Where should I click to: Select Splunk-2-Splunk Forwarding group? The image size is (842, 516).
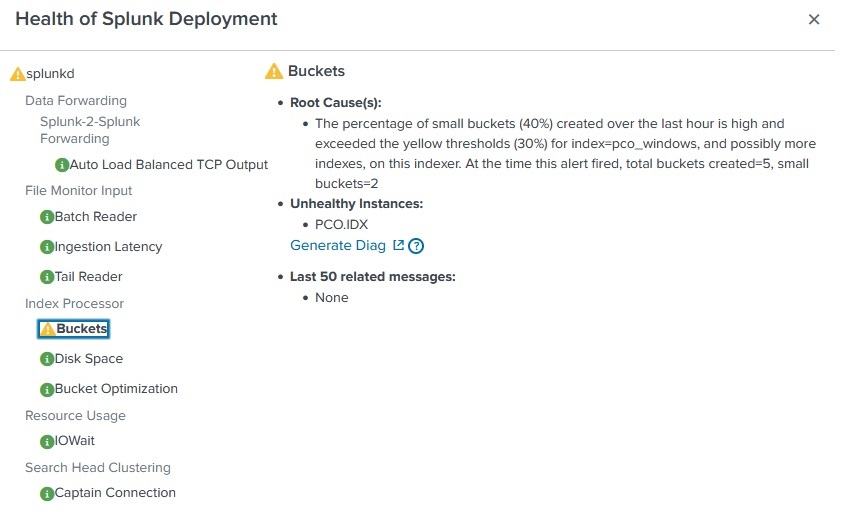pyautogui.click(x=90, y=130)
